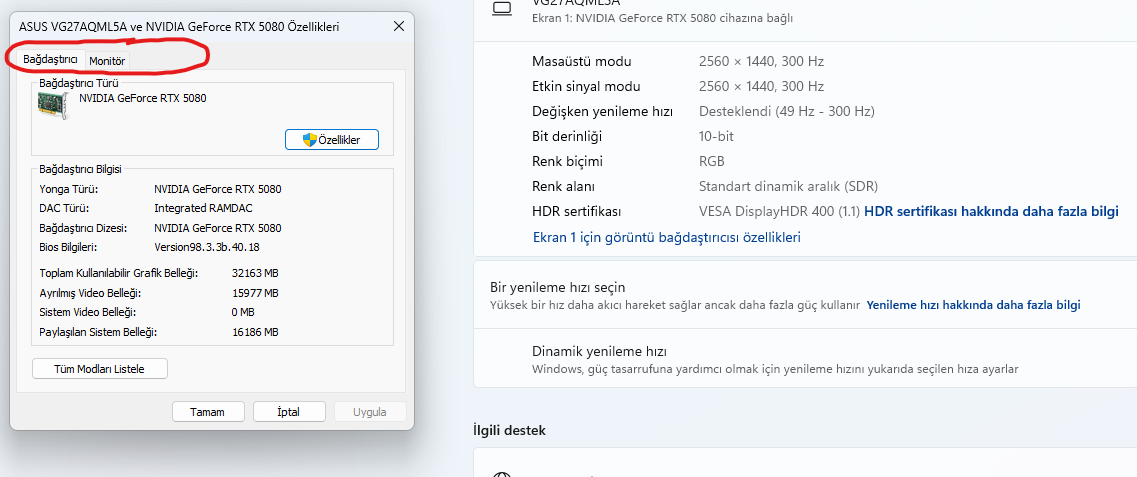Image resolution: width=1137 pixels, height=477 pixels.
Task: Select the Bağdaştırıcı tab
Action: pyautogui.click(x=50, y=59)
